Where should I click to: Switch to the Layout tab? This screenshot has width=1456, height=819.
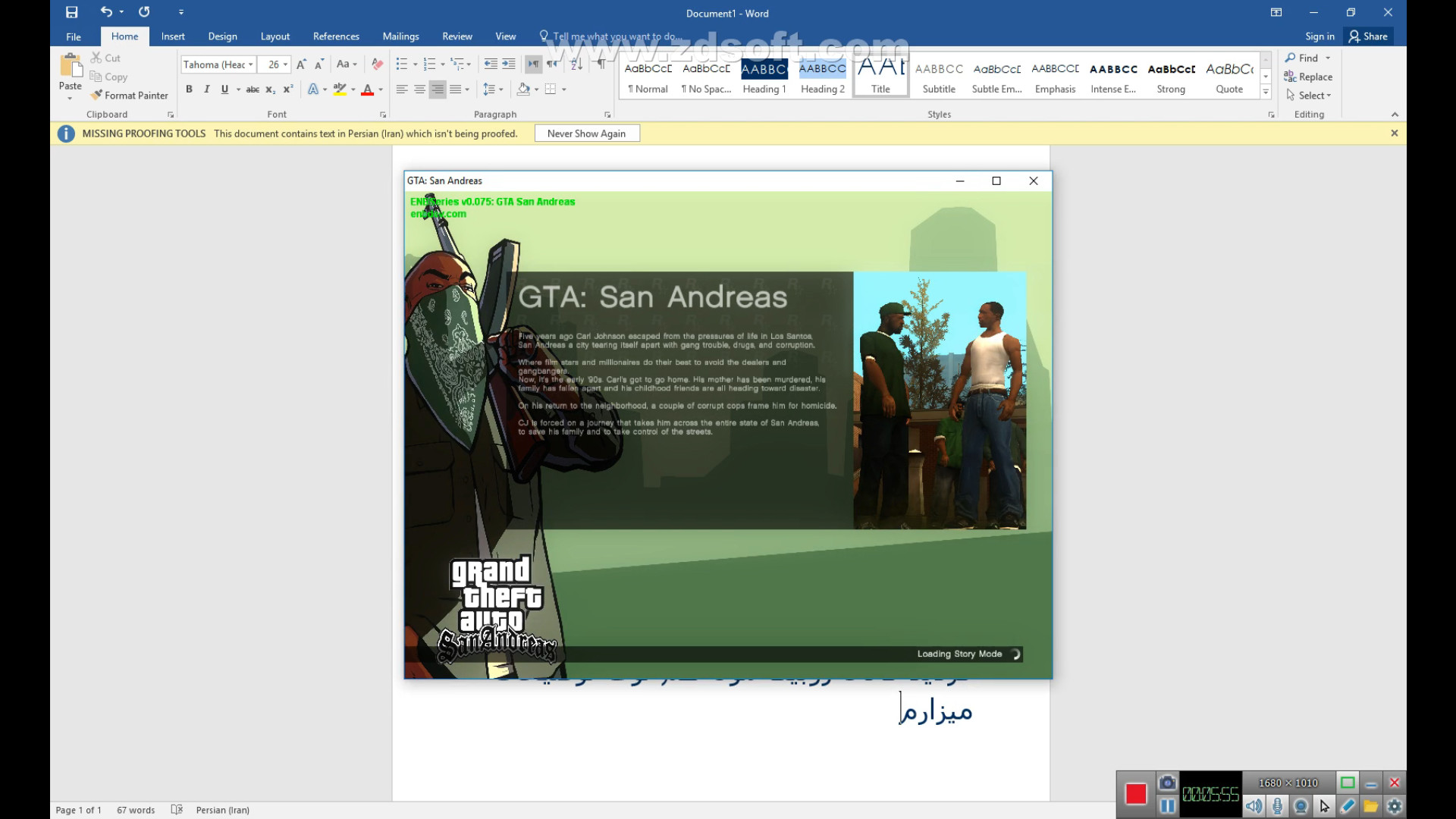pos(275,36)
